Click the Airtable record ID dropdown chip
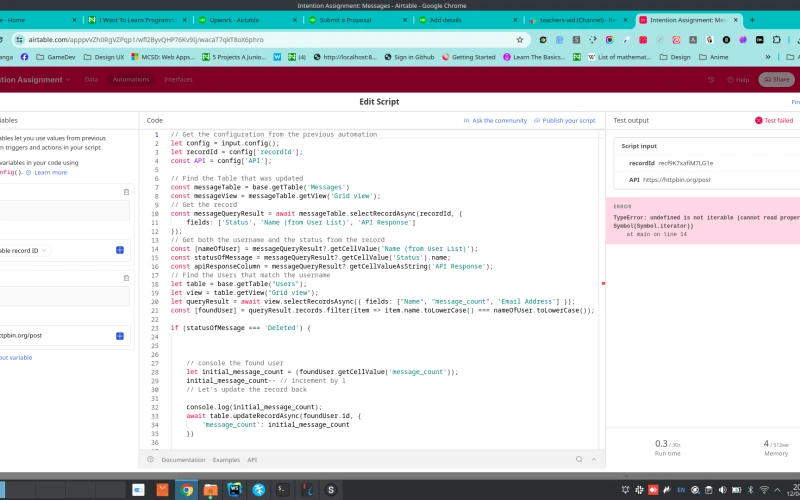Image resolution: width=800 pixels, height=500 pixels. coord(23,251)
